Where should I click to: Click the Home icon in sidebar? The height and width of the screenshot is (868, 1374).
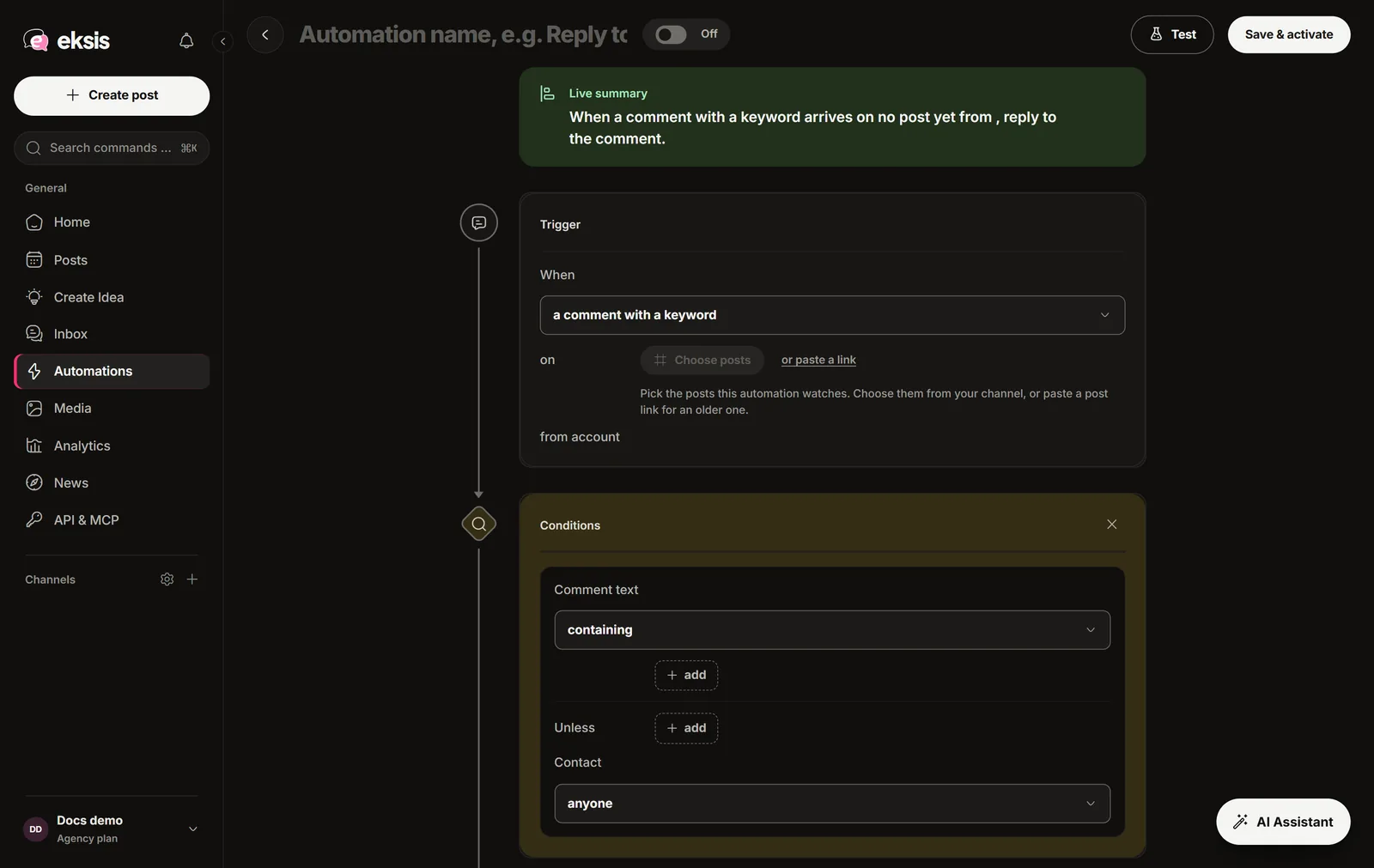[x=34, y=222]
